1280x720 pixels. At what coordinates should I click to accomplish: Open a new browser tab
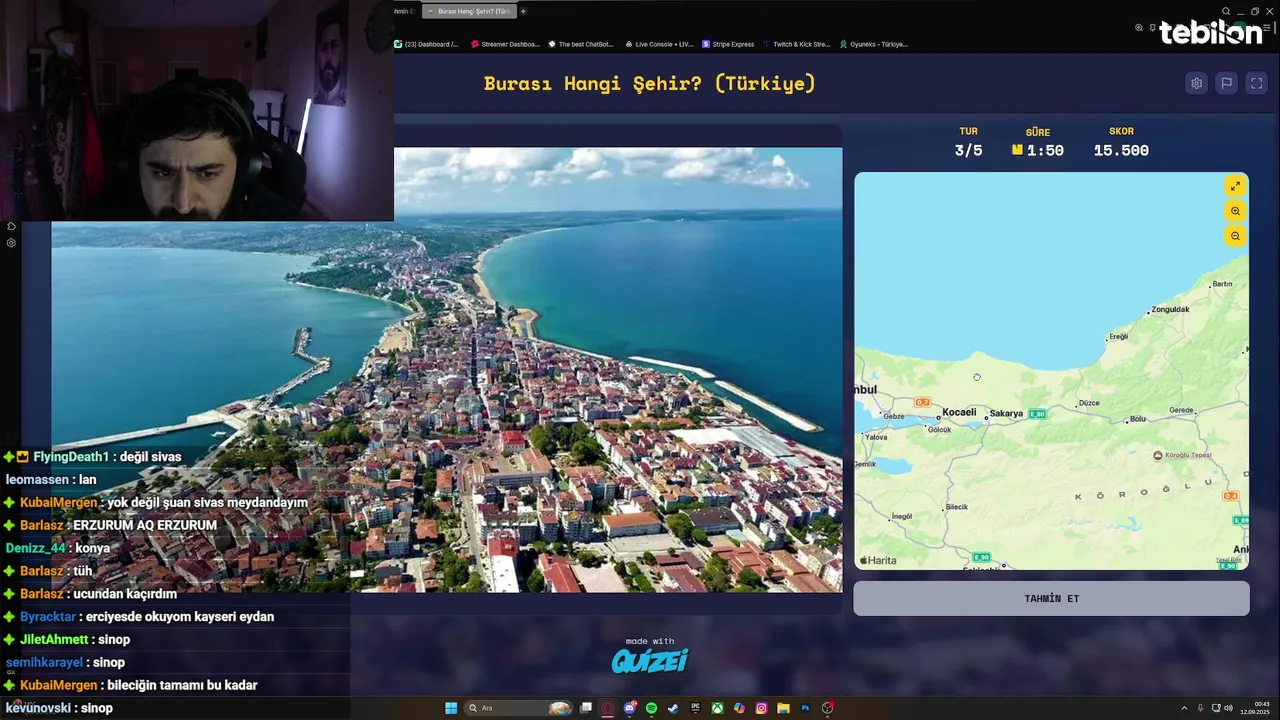pos(523,11)
